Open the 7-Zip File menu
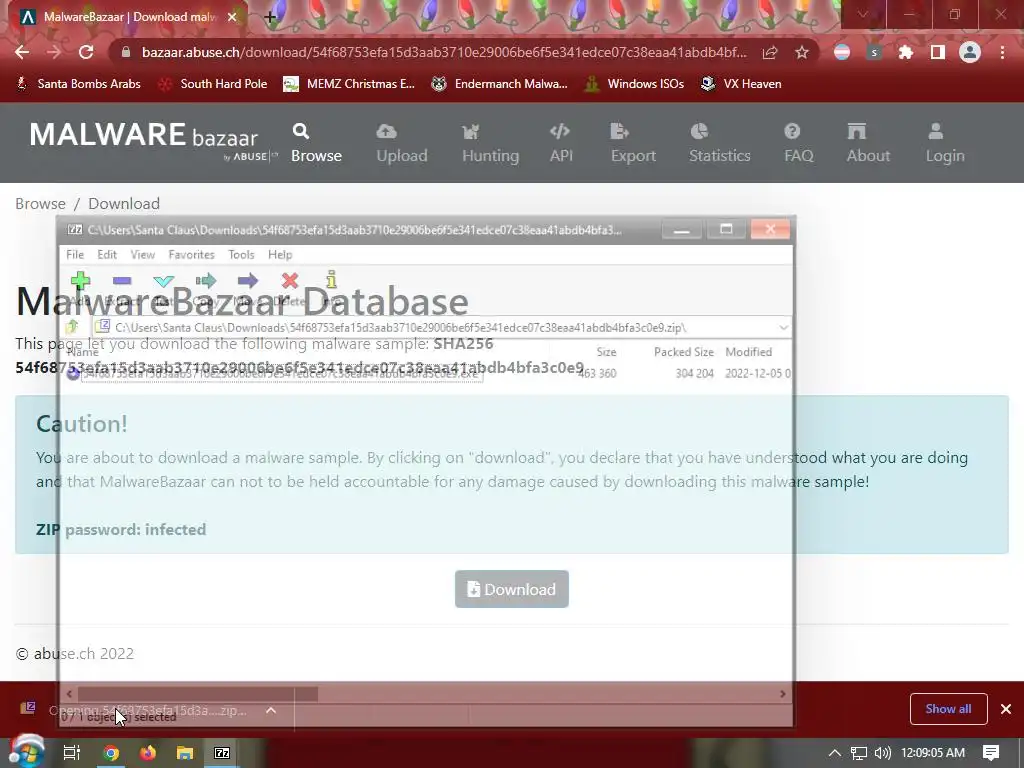1024x768 pixels. 75,255
